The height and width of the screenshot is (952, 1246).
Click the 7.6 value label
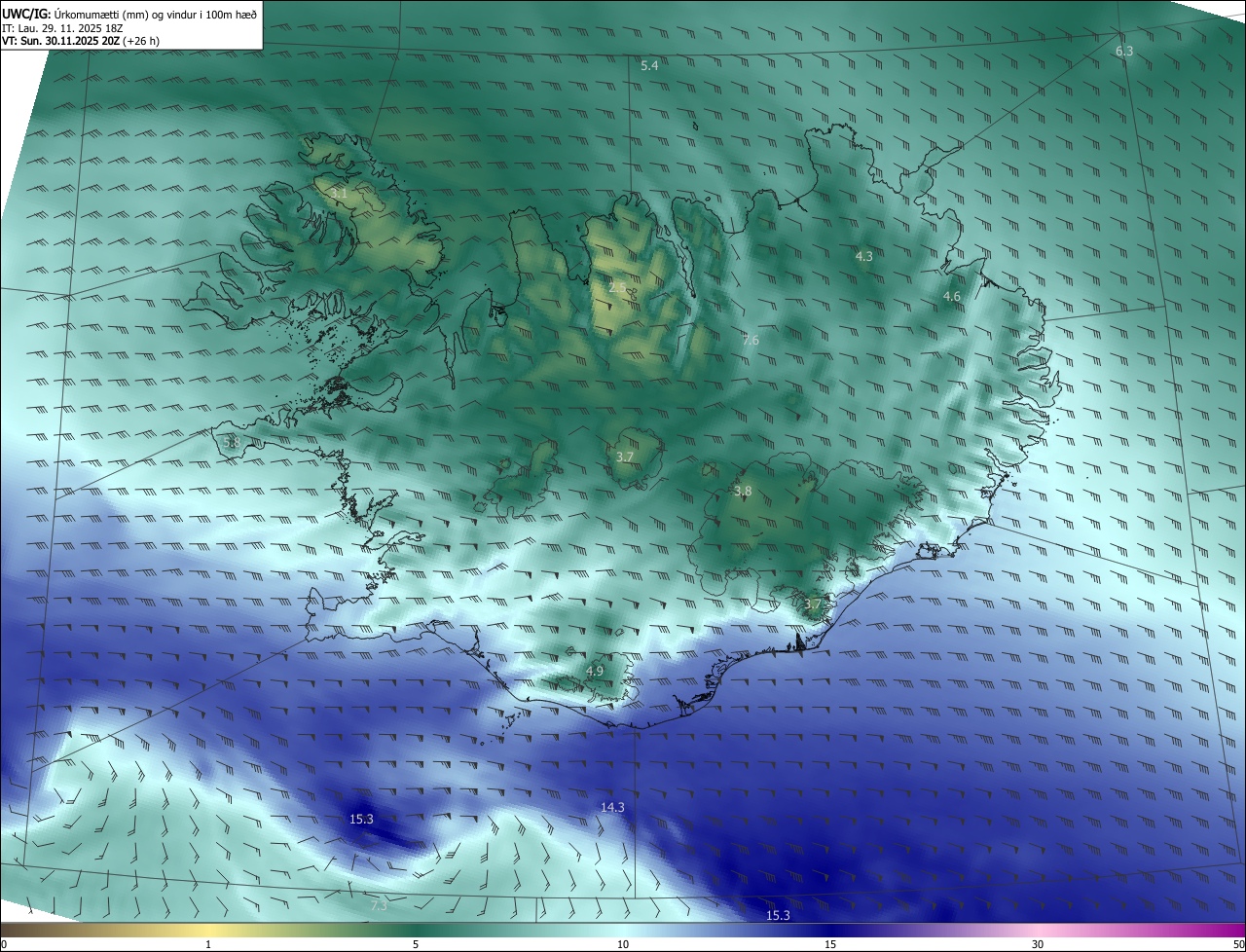pyautogui.click(x=751, y=340)
